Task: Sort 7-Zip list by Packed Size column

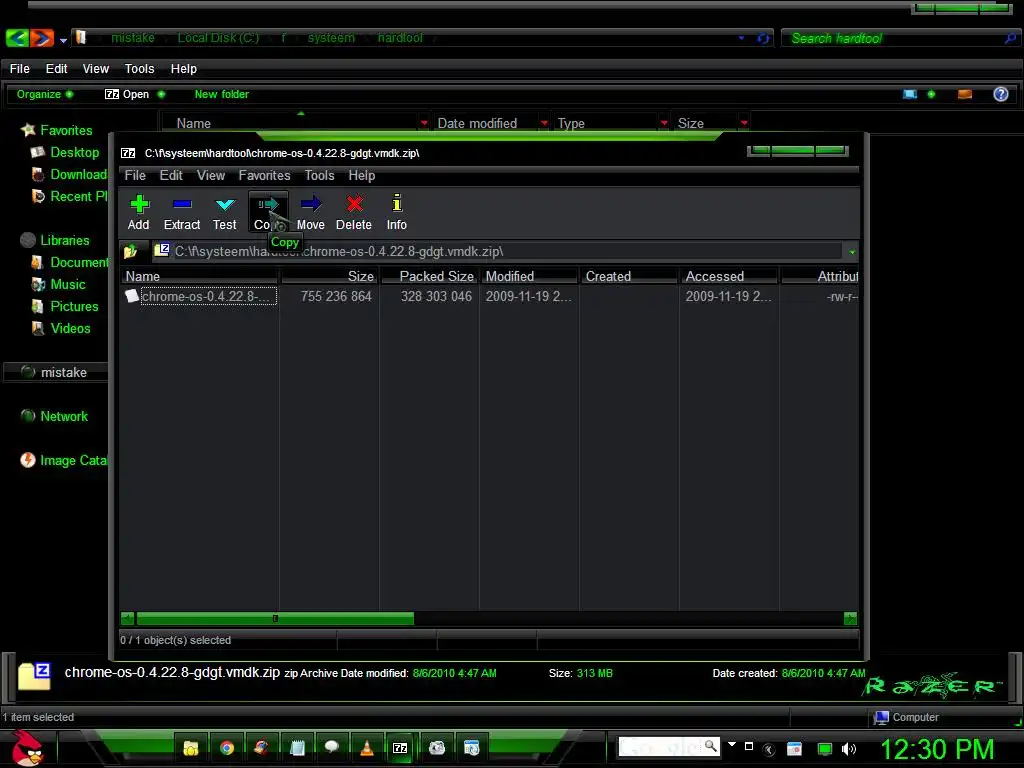Action: pyautogui.click(x=429, y=276)
